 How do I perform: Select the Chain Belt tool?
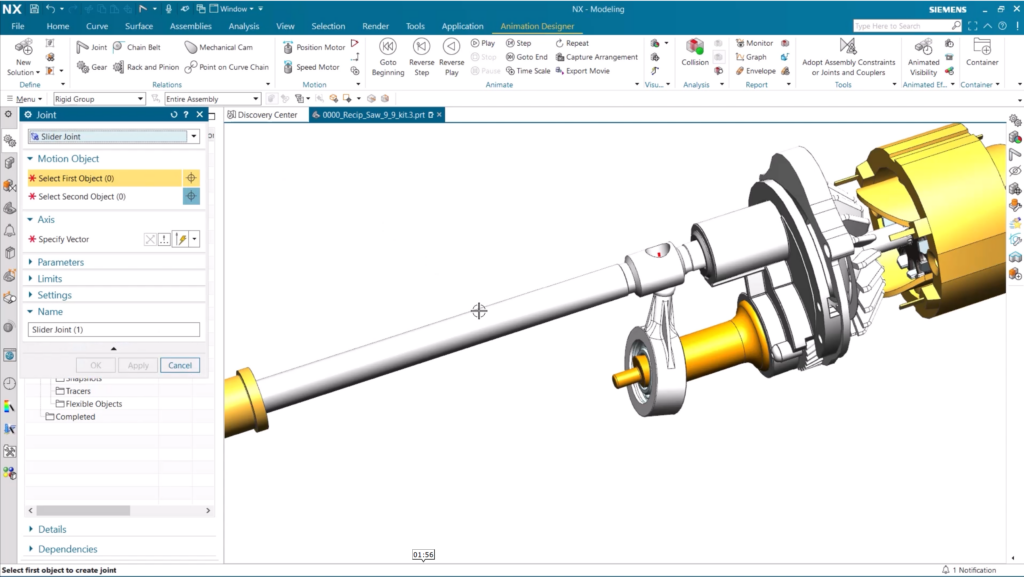point(118,47)
